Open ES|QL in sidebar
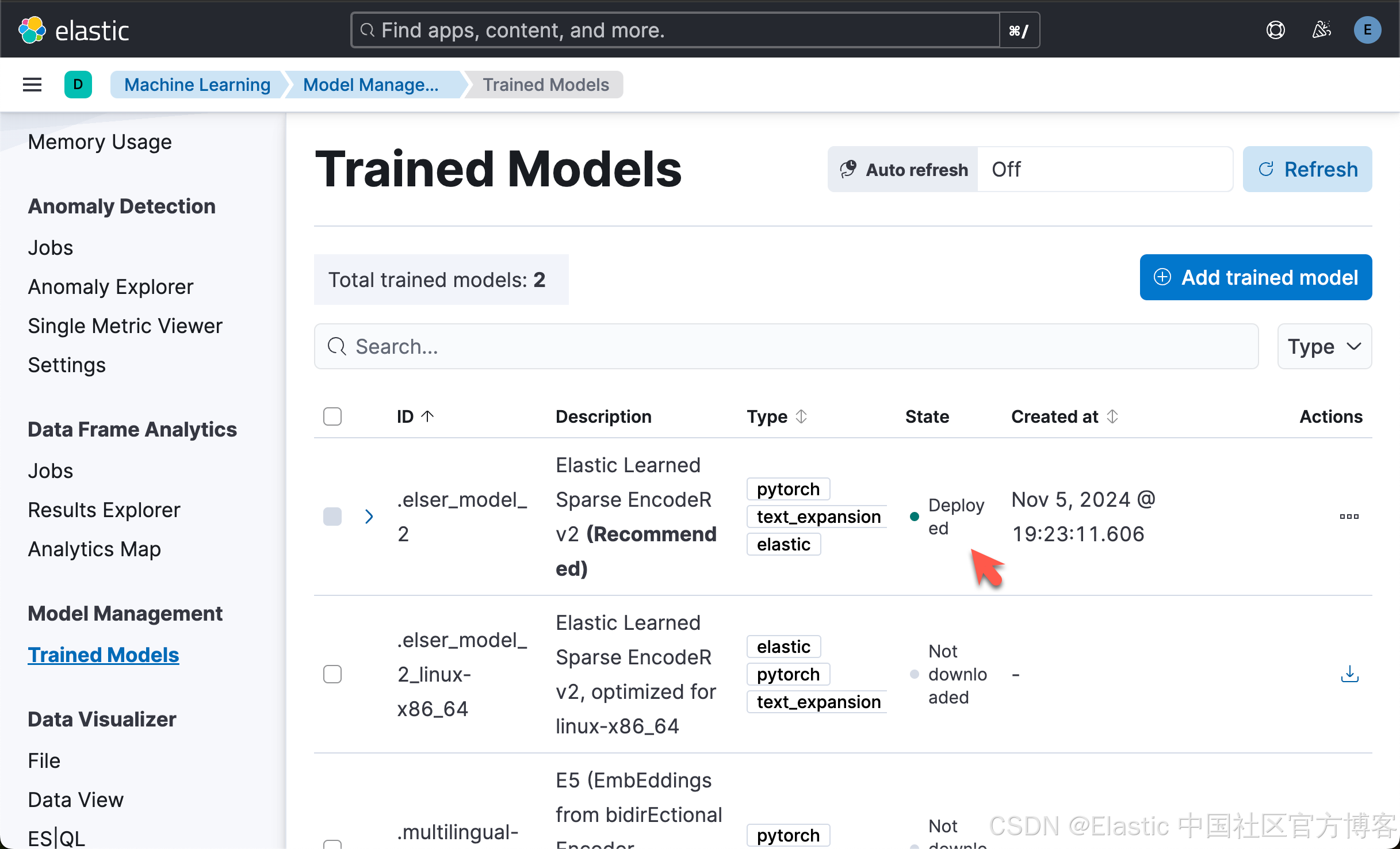This screenshot has height=849, width=1400. [56, 838]
